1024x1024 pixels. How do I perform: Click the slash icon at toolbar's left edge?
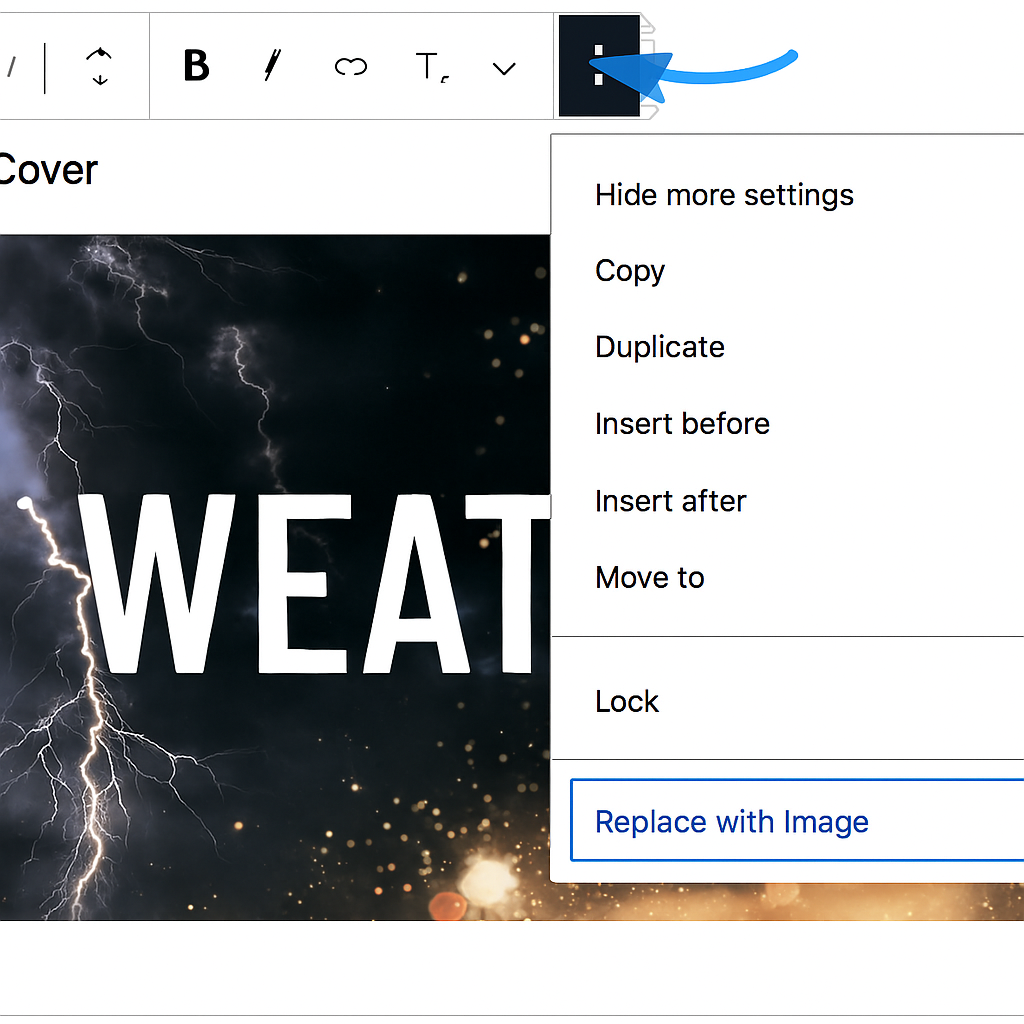12,67
